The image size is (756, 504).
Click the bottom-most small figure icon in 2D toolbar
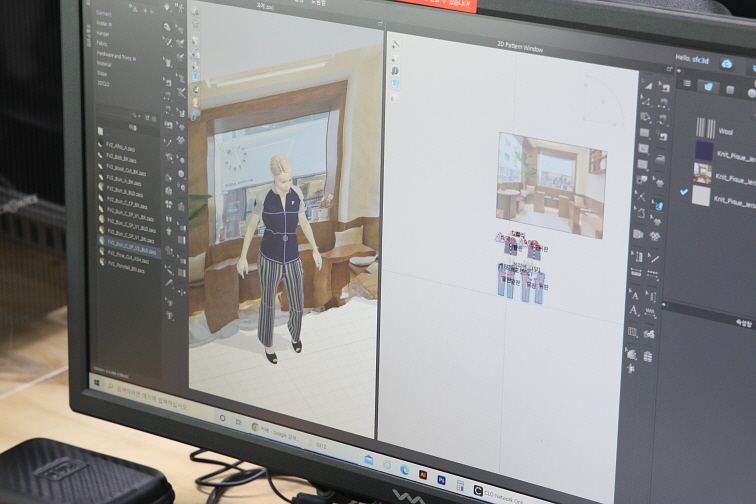pyautogui.click(x=631, y=369)
